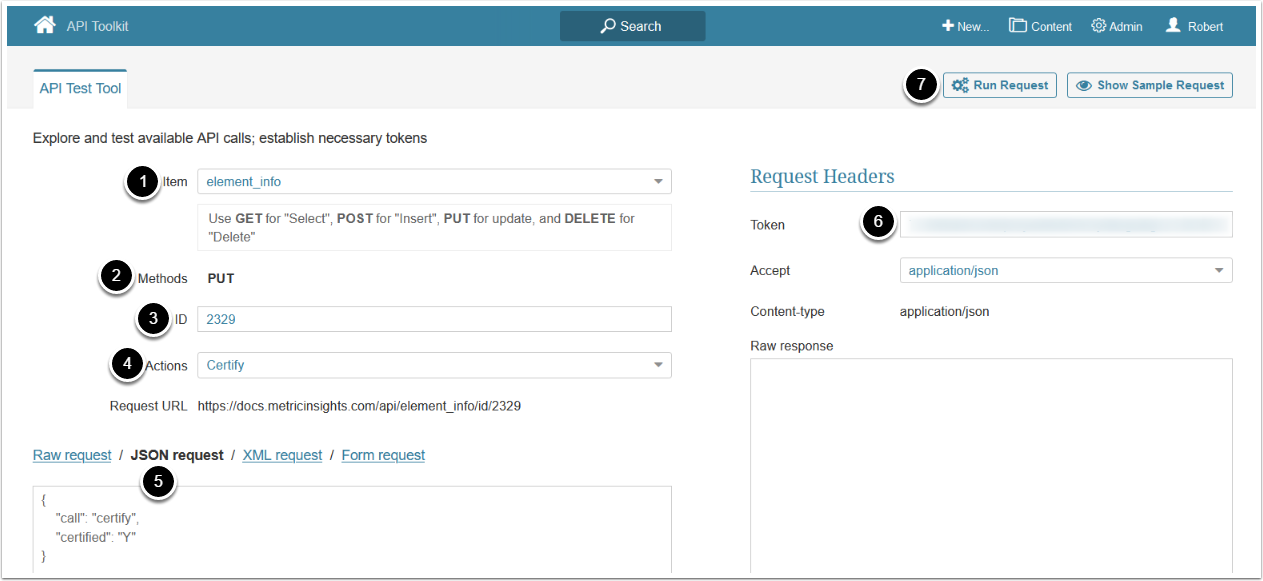Expand the Accept dropdown application/json

click(1066, 270)
